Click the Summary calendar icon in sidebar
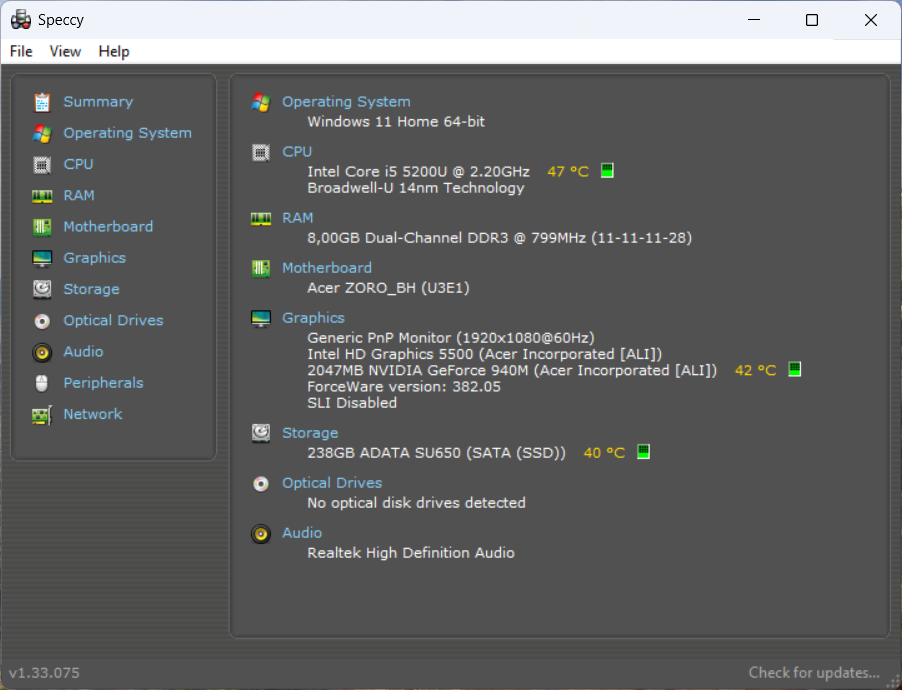The width and height of the screenshot is (902, 690). click(x=42, y=101)
